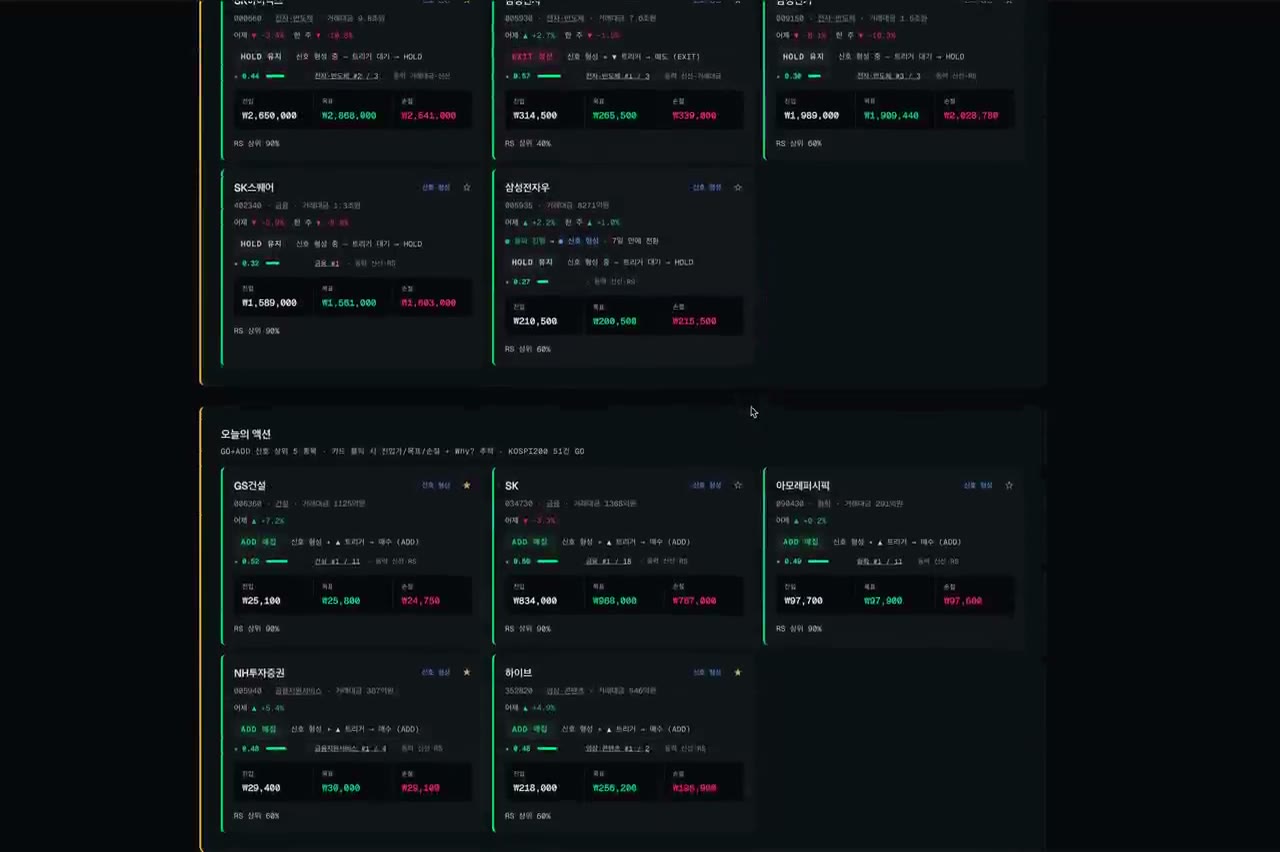Image resolution: width=1280 pixels, height=852 pixels.
Task: Open the 금융 #1 / 18 sector rank link
Action: point(608,561)
